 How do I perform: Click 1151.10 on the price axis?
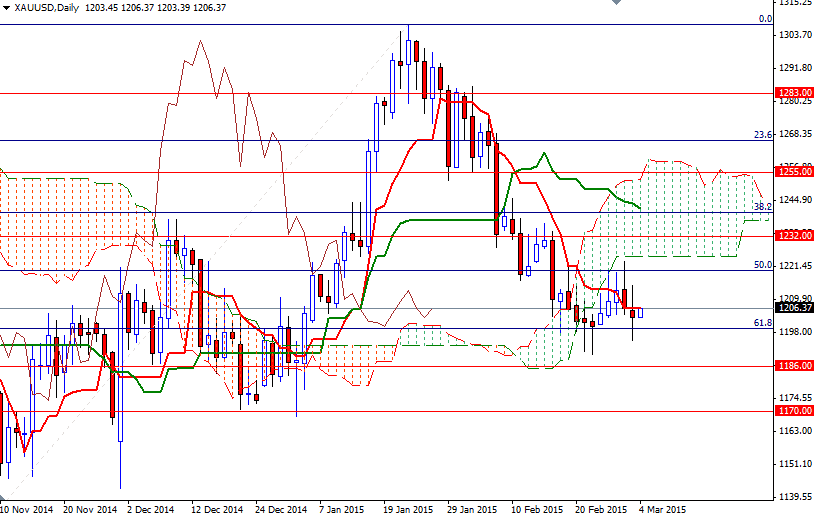tap(794, 464)
